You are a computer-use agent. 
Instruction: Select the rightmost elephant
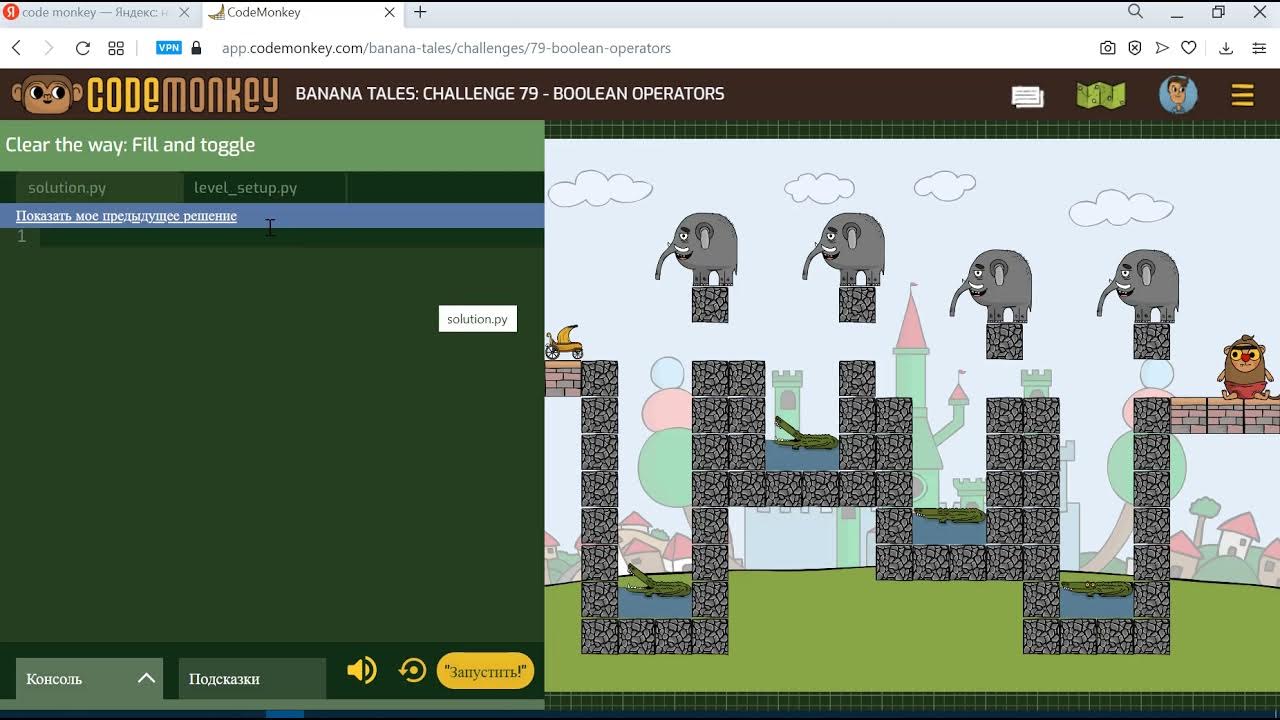(x=1139, y=287)
